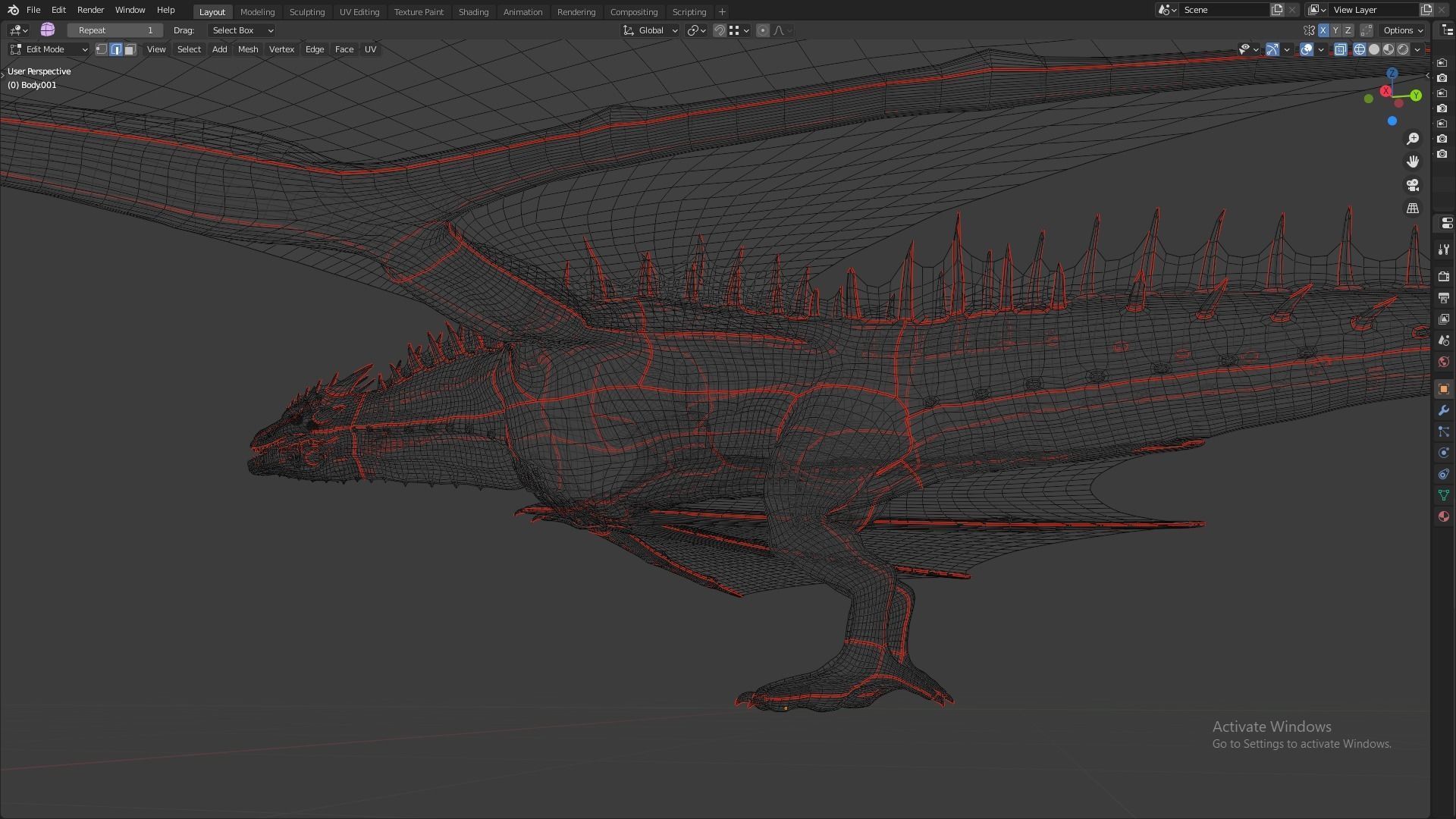This screenshot has width=1456, height=819.
Task: Switch to the Sculpting workspace tab
Action: 306,12
